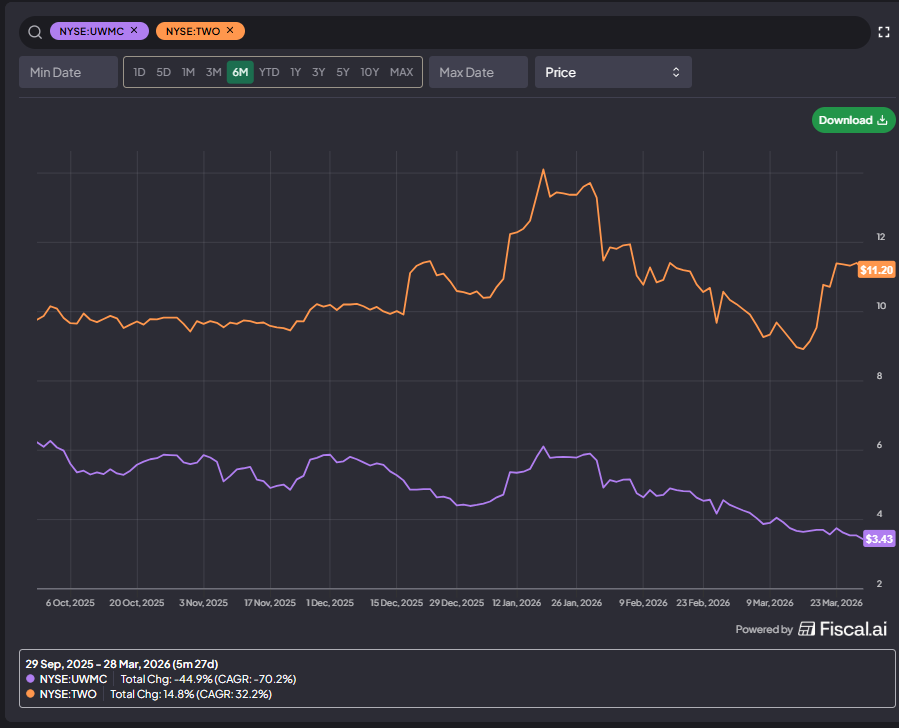Switch range to YTD
This screenshot has height=728, width=899.
(269, 72)
